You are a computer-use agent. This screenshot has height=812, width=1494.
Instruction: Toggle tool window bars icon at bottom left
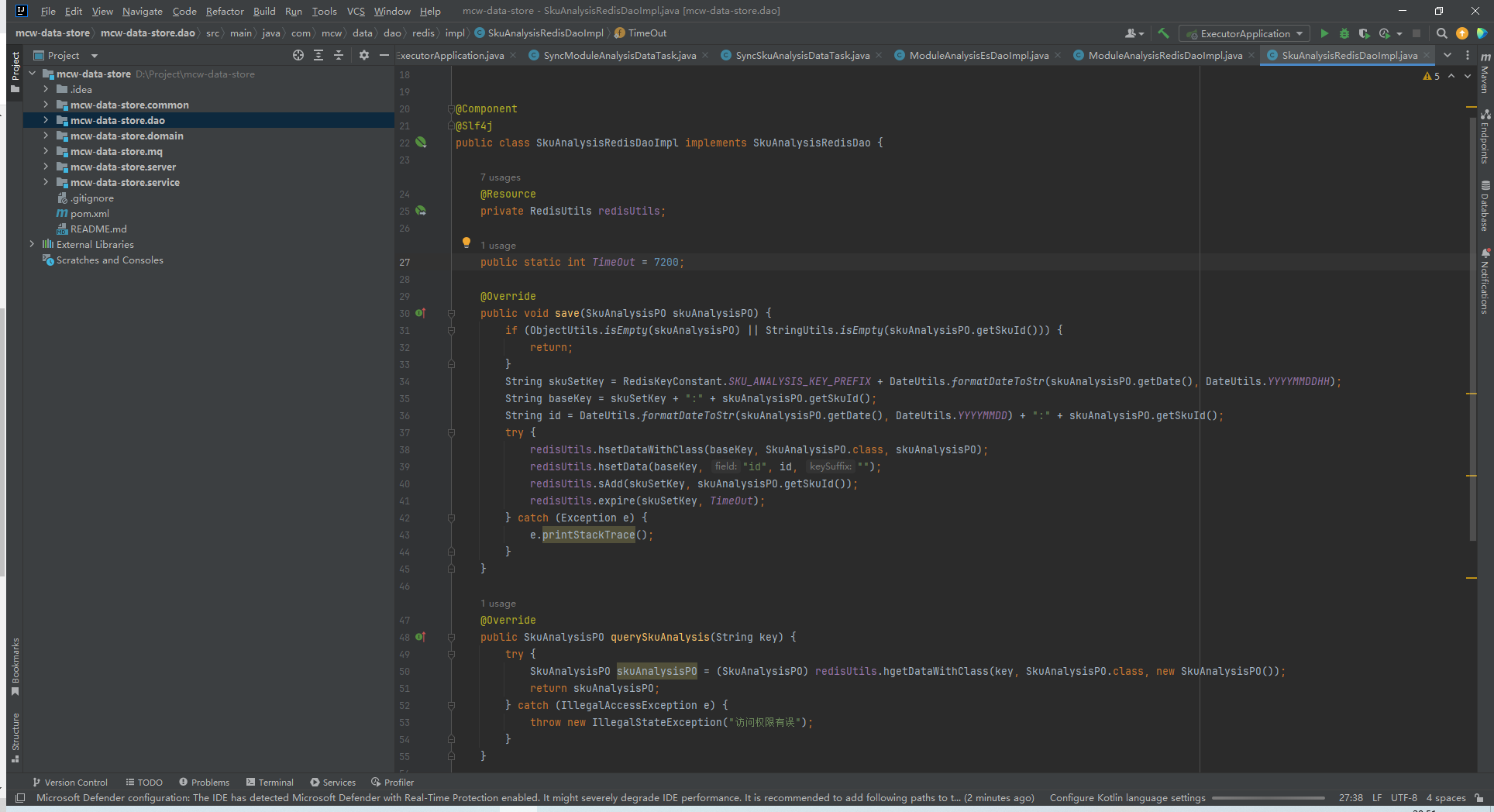point(20,798)
